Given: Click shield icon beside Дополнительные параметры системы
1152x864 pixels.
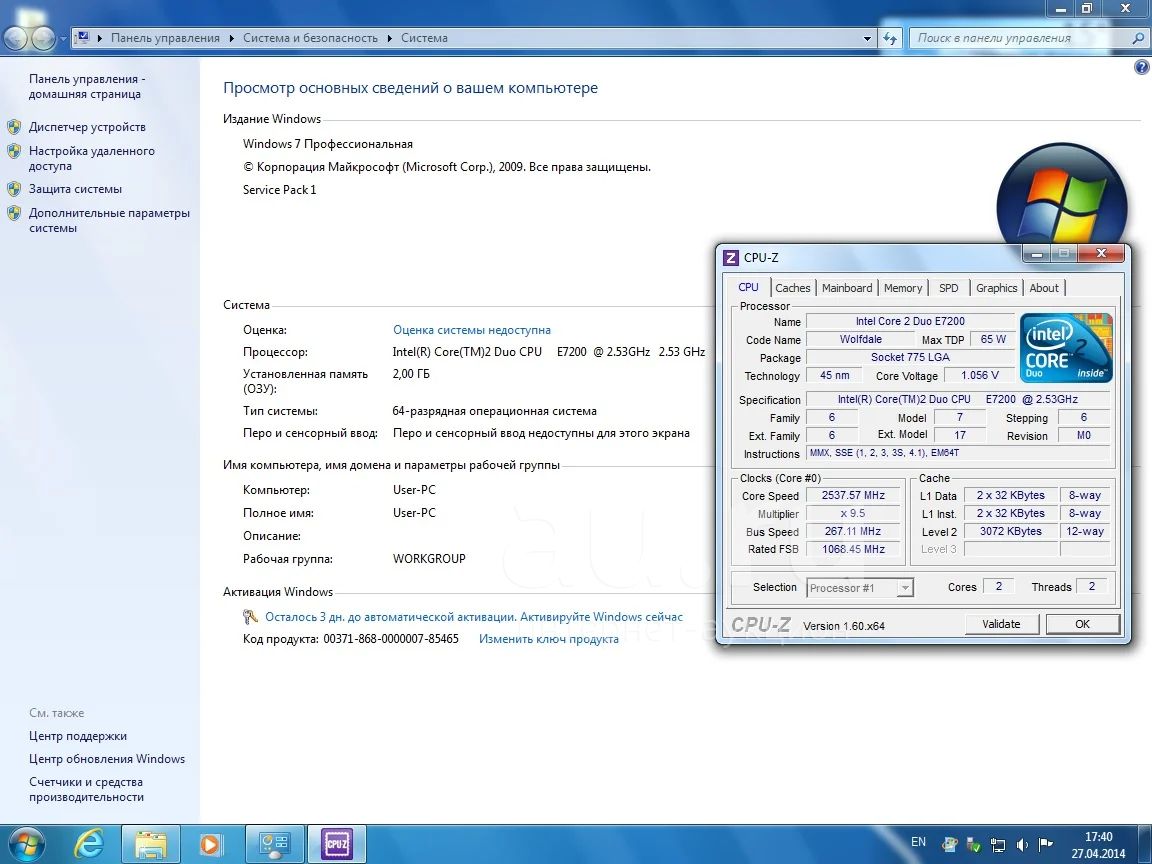Looking at the screenshot, I should (x=14, y=214).
